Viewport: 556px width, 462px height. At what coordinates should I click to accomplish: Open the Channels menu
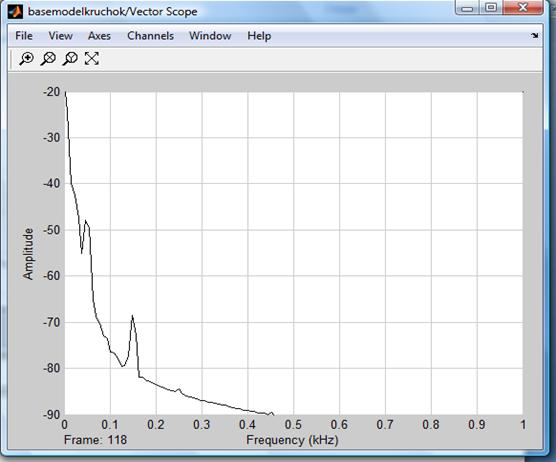(150, 36)
